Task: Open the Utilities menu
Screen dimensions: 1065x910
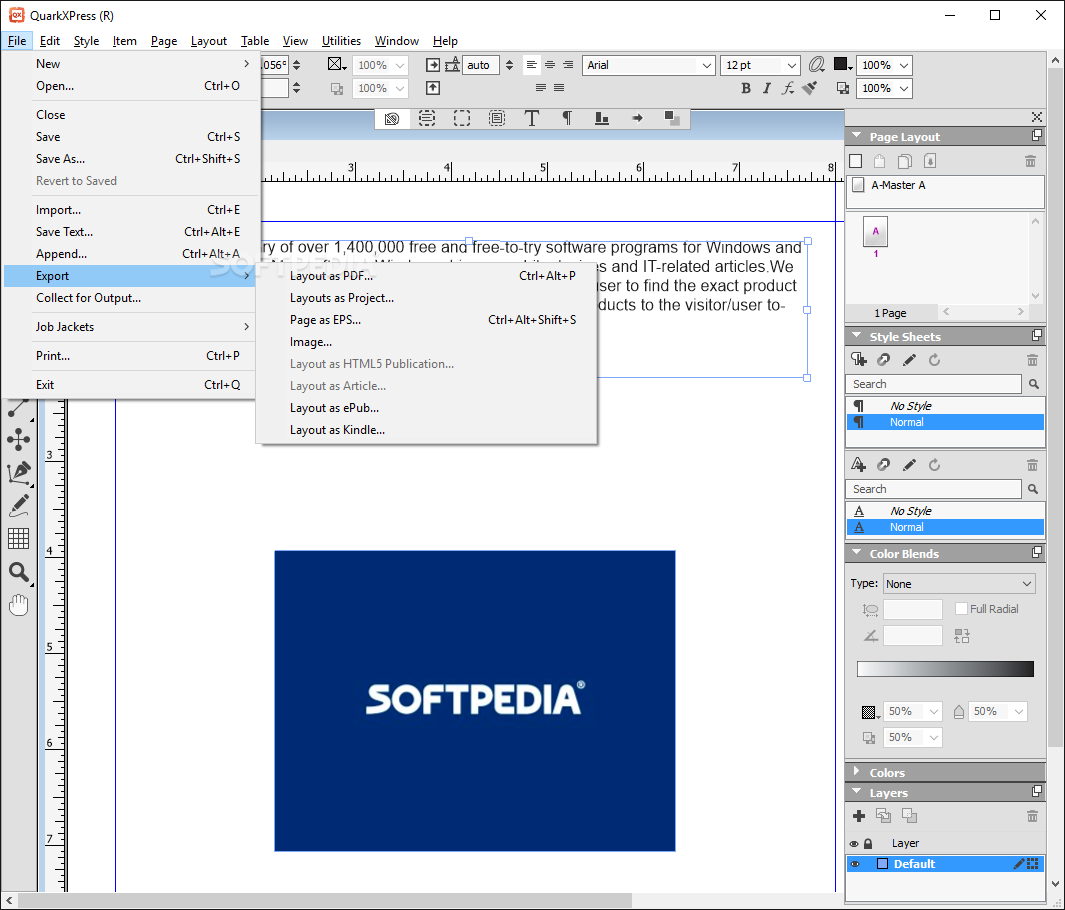Action: (x=341, y=41)
